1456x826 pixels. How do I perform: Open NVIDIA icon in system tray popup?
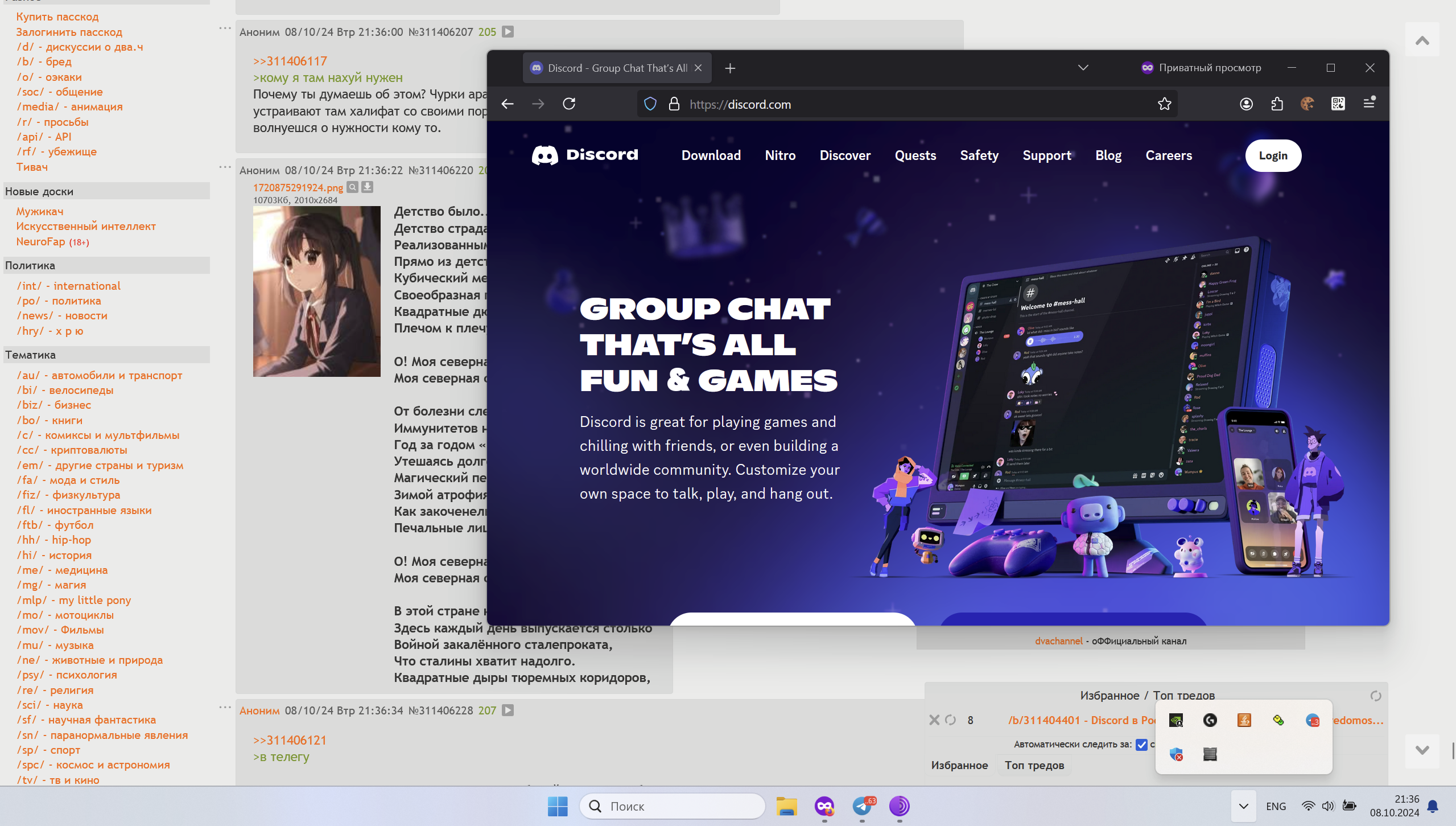point(1176,720)
